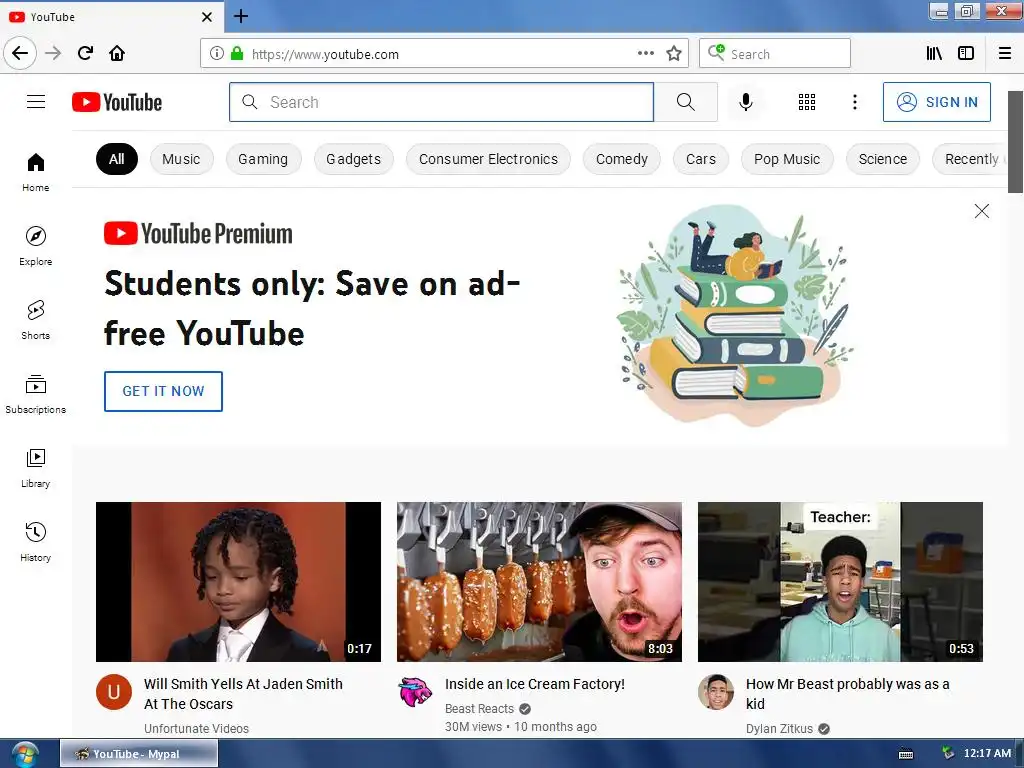Close the YouTube browser tab

pyautogui.click(x=207, y=17)
